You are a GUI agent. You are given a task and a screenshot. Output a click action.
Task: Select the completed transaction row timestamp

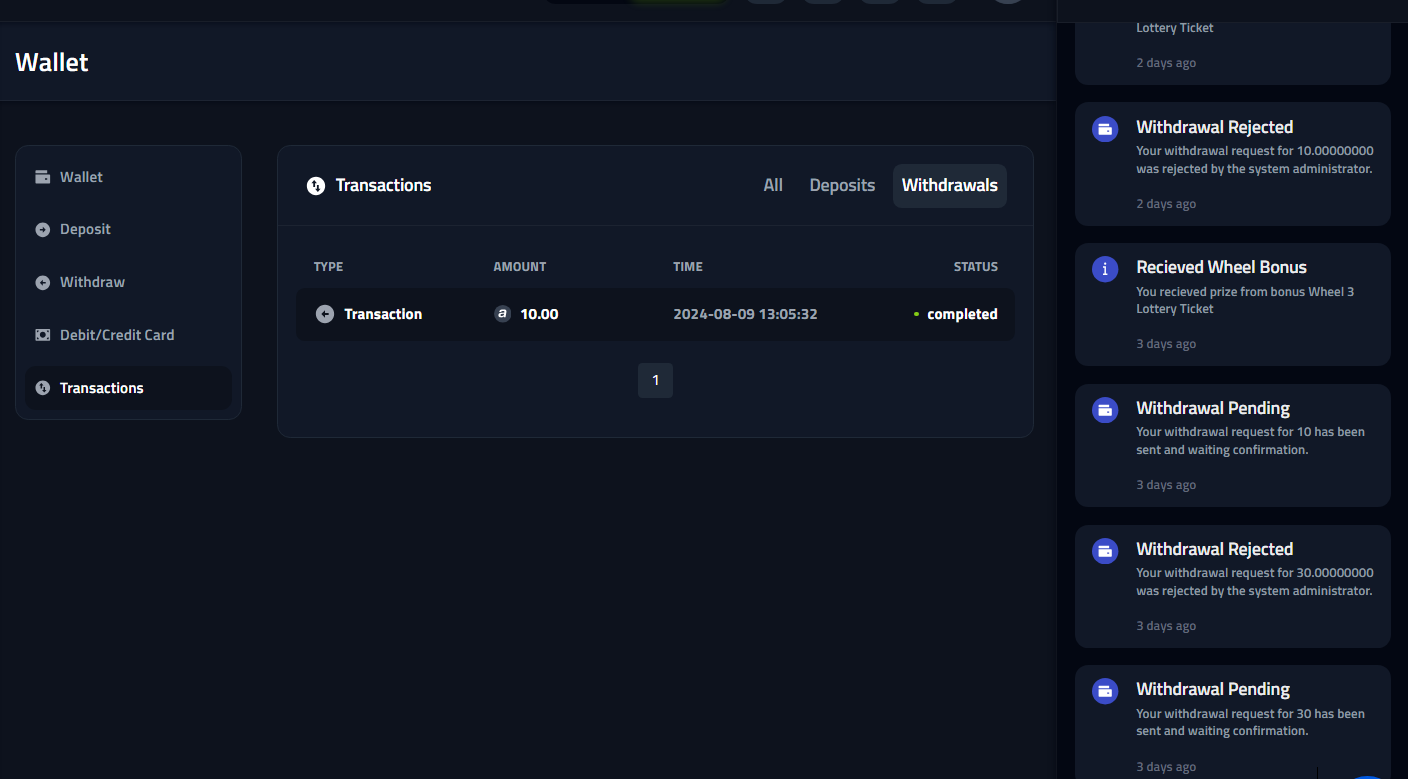[x=745, y=314]
